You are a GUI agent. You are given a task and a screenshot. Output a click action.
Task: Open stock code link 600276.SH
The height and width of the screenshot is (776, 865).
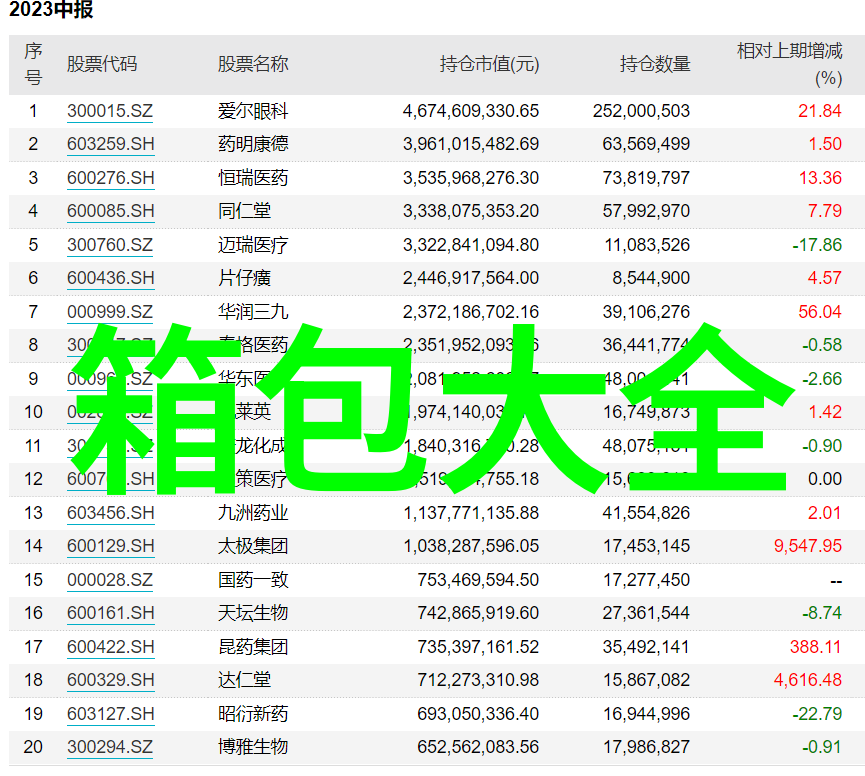point(110,178)
